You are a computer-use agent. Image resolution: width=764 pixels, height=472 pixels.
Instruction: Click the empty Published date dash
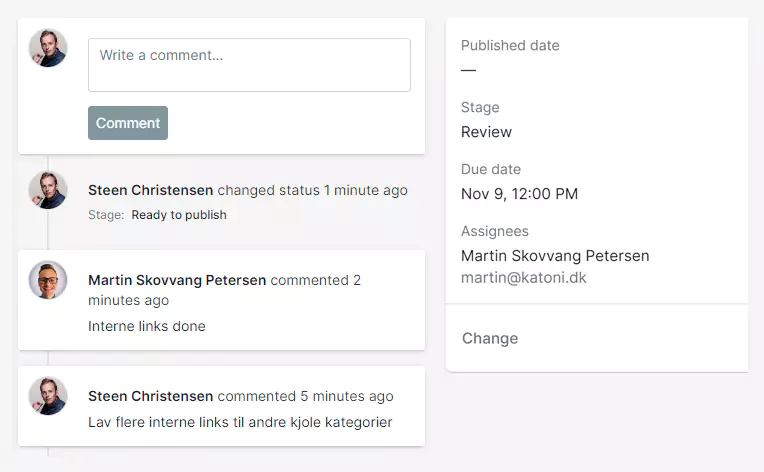[468, 70]
